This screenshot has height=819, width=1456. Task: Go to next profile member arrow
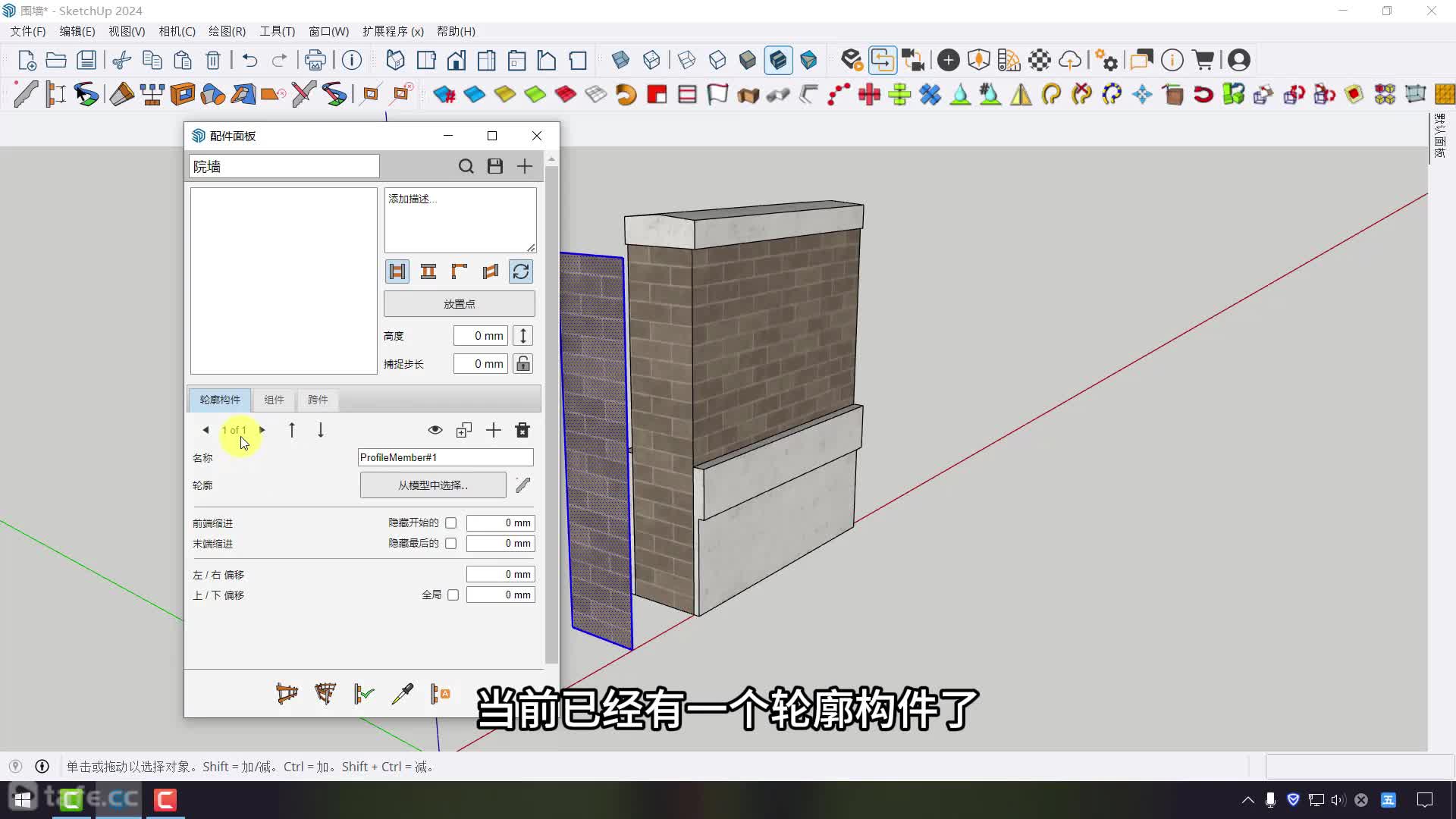point(262,430)
